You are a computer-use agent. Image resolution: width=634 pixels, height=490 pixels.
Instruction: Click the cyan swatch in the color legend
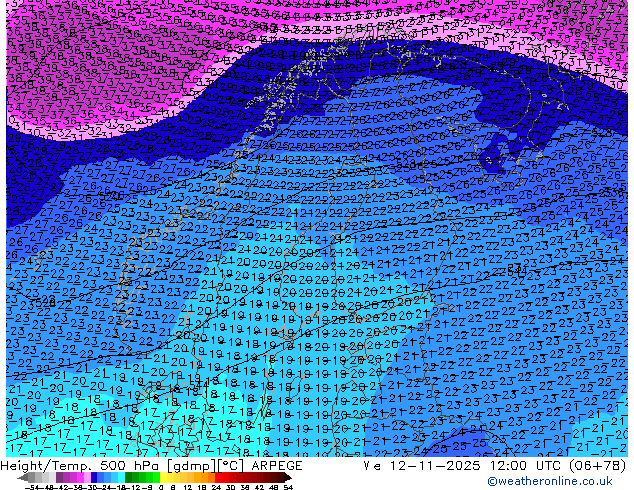122,477
